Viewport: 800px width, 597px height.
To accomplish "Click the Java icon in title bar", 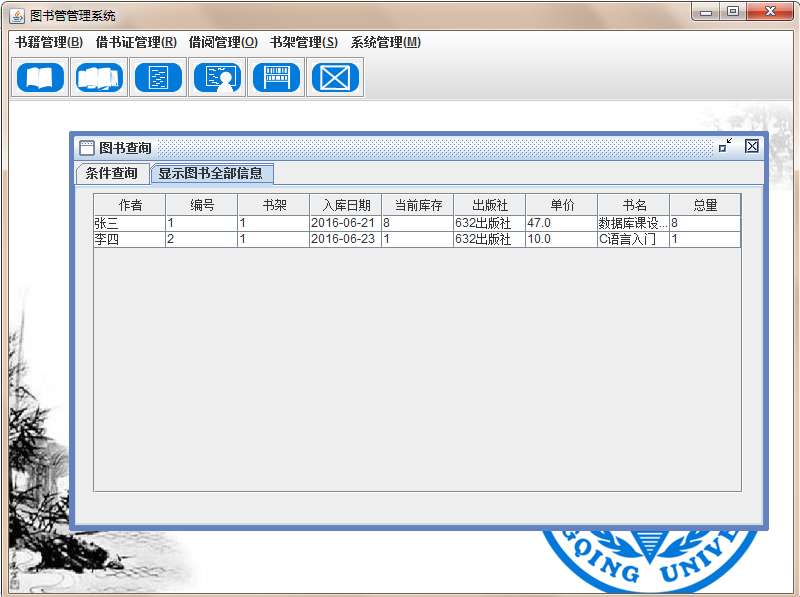I will coord(17,16).
